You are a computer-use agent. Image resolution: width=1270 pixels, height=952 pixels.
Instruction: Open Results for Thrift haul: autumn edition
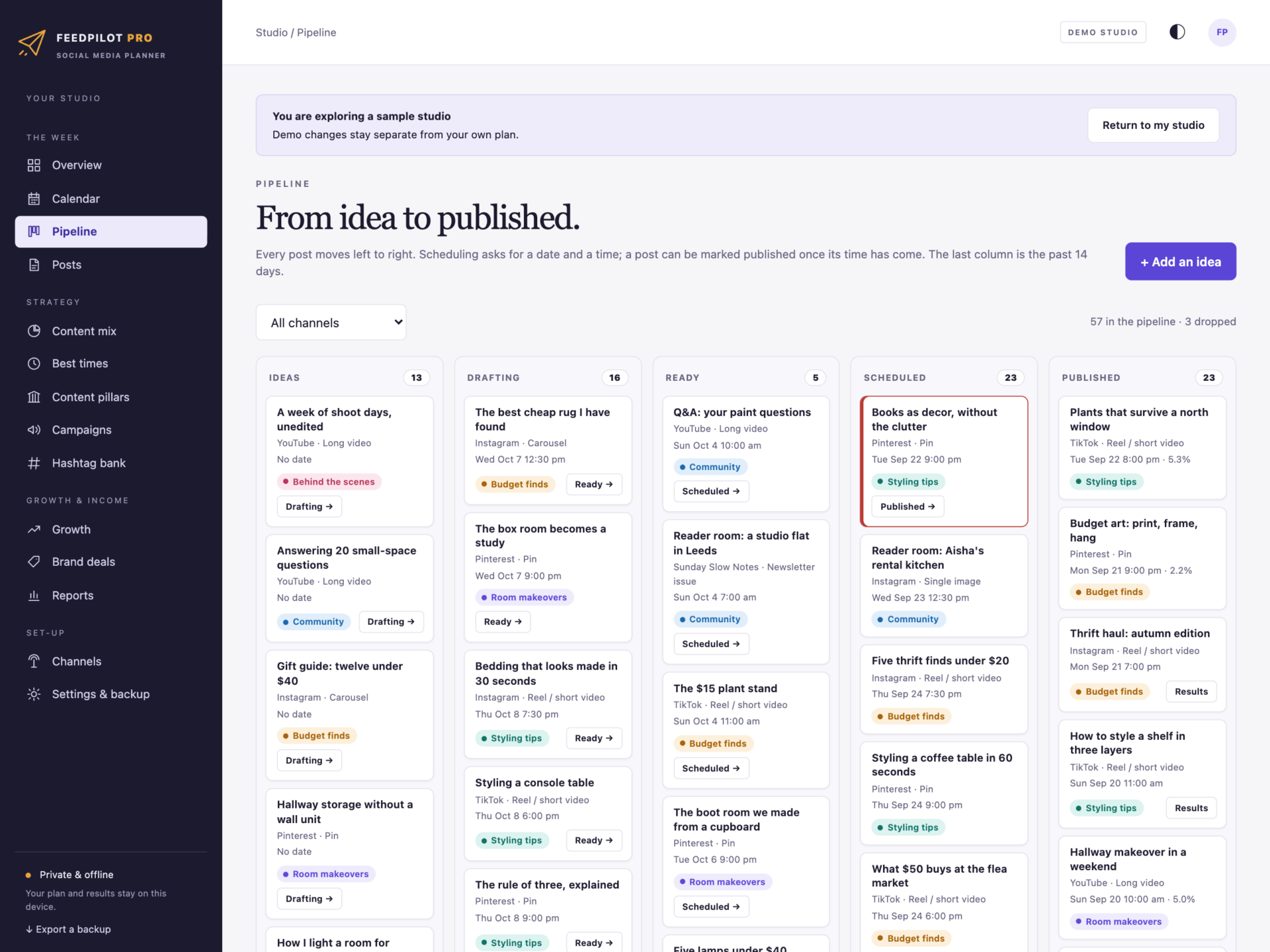pos(1191,692)
